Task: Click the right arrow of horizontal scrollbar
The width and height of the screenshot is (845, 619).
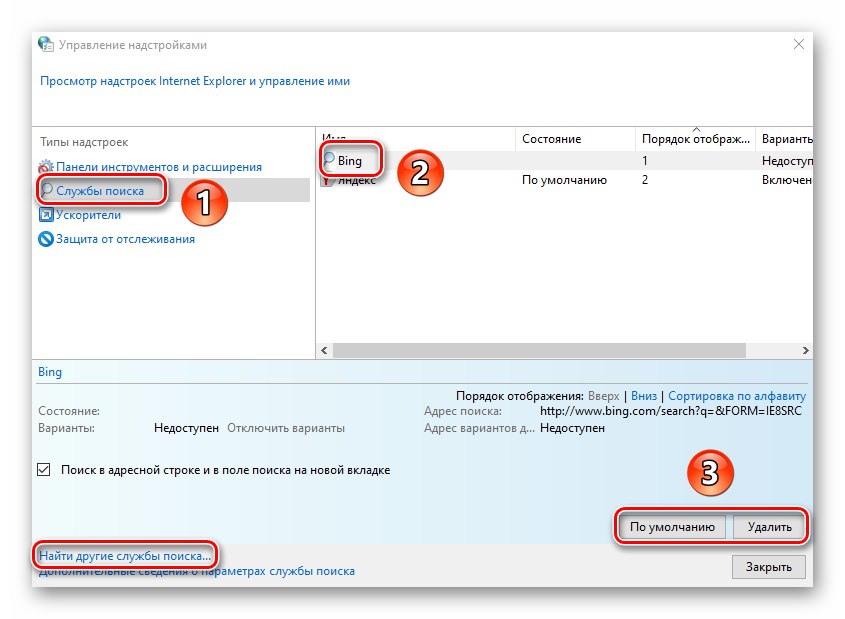Action: (x=805, y=350)
